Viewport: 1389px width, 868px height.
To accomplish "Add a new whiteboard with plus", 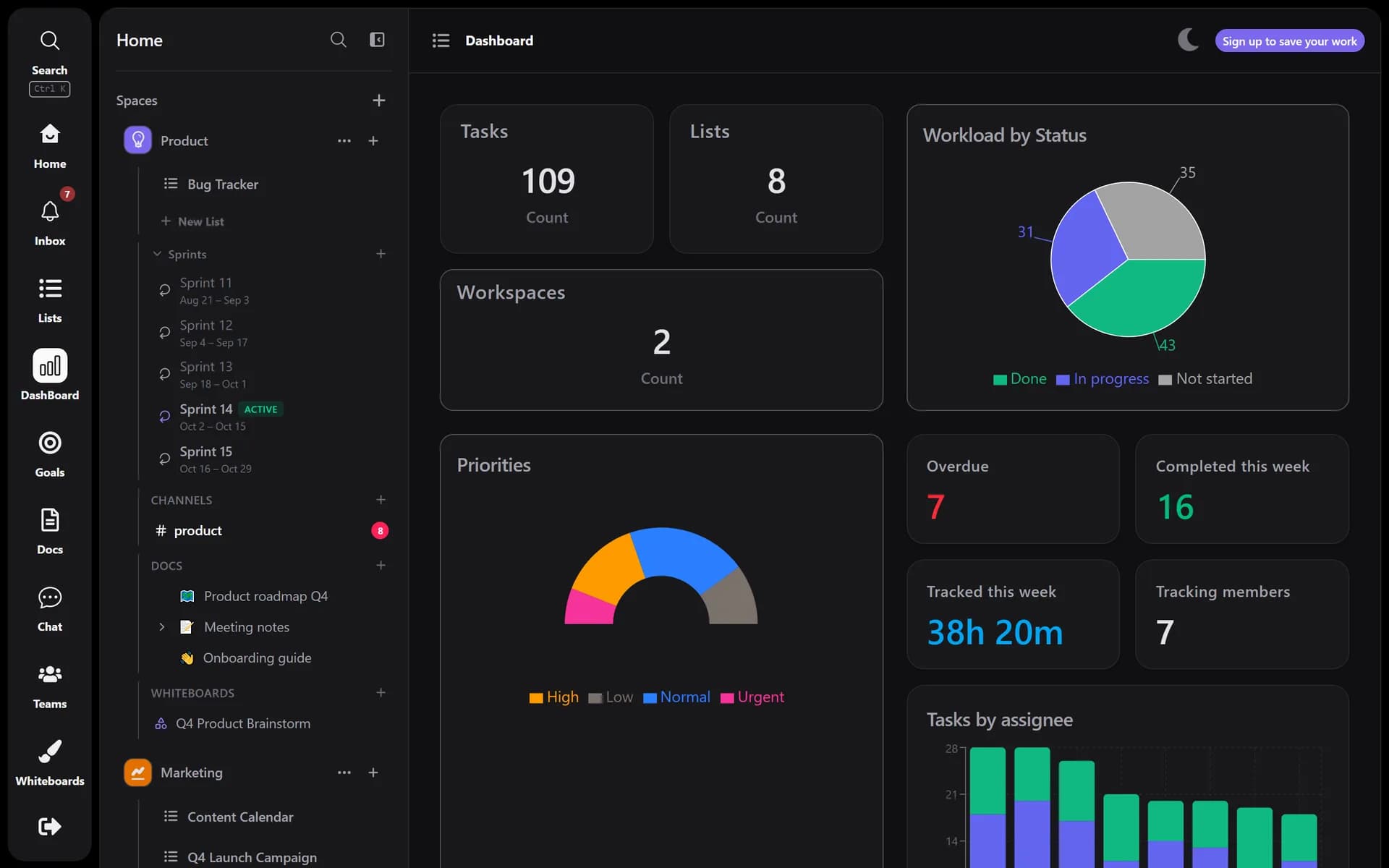I will 381,693.
